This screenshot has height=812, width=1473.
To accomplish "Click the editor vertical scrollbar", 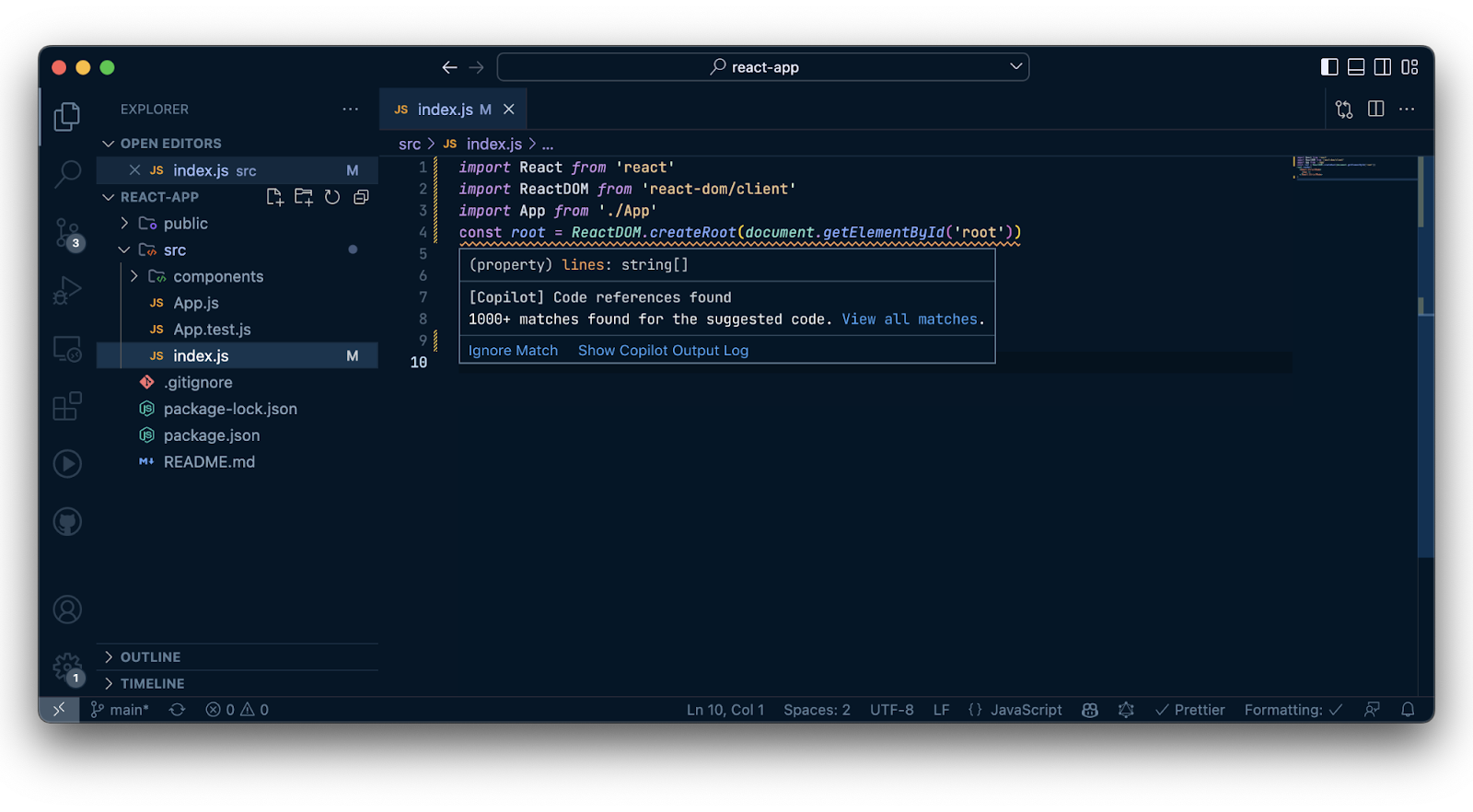I will click(x=1425, y=368).
